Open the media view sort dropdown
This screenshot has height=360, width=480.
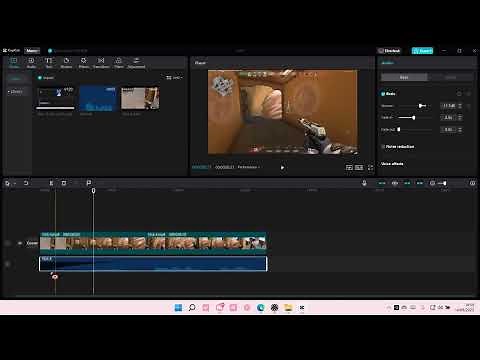point(174,78)
